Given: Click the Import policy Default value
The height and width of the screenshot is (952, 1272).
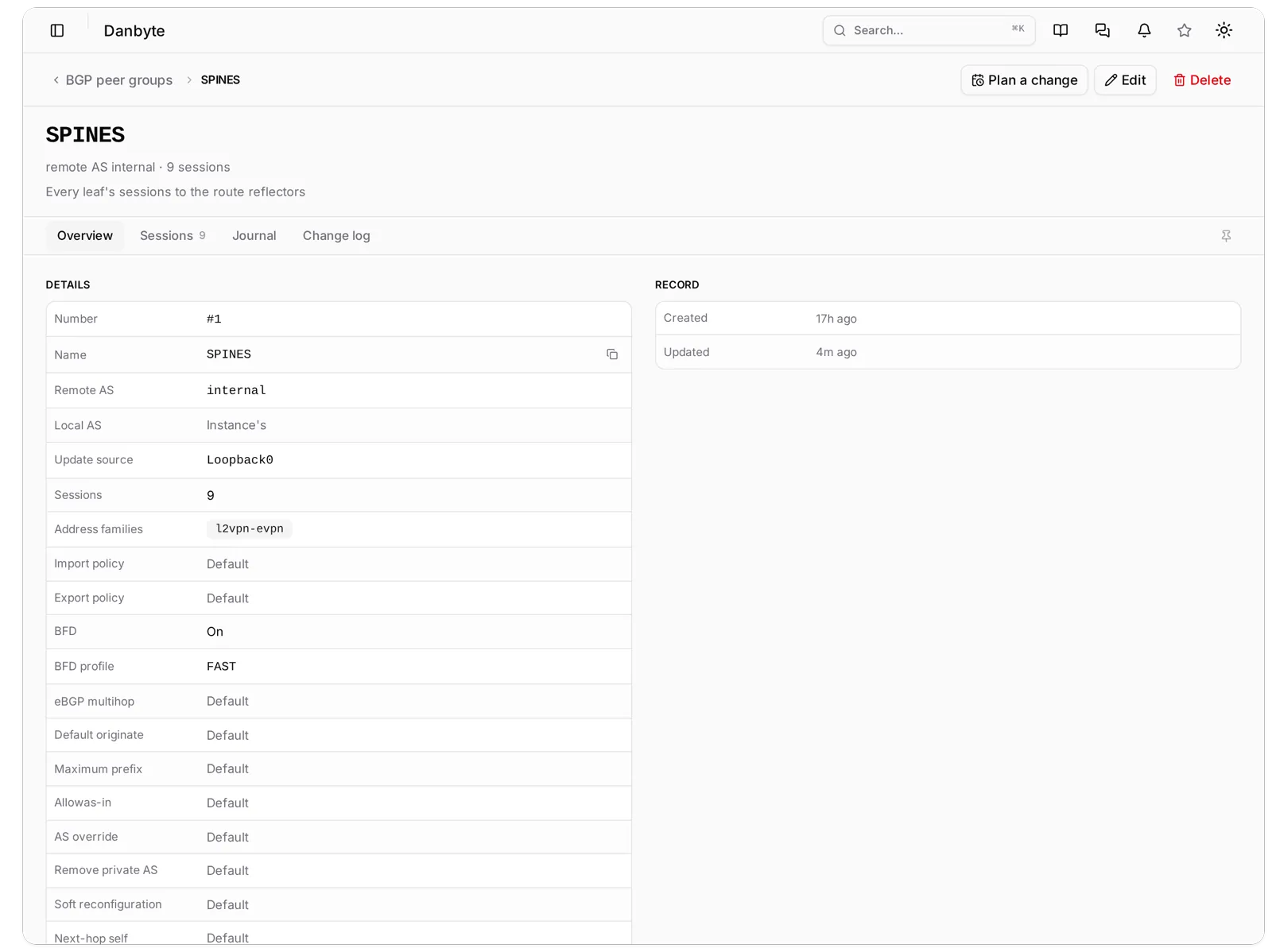Looking at the screenshot, I should tap(227, 564).
